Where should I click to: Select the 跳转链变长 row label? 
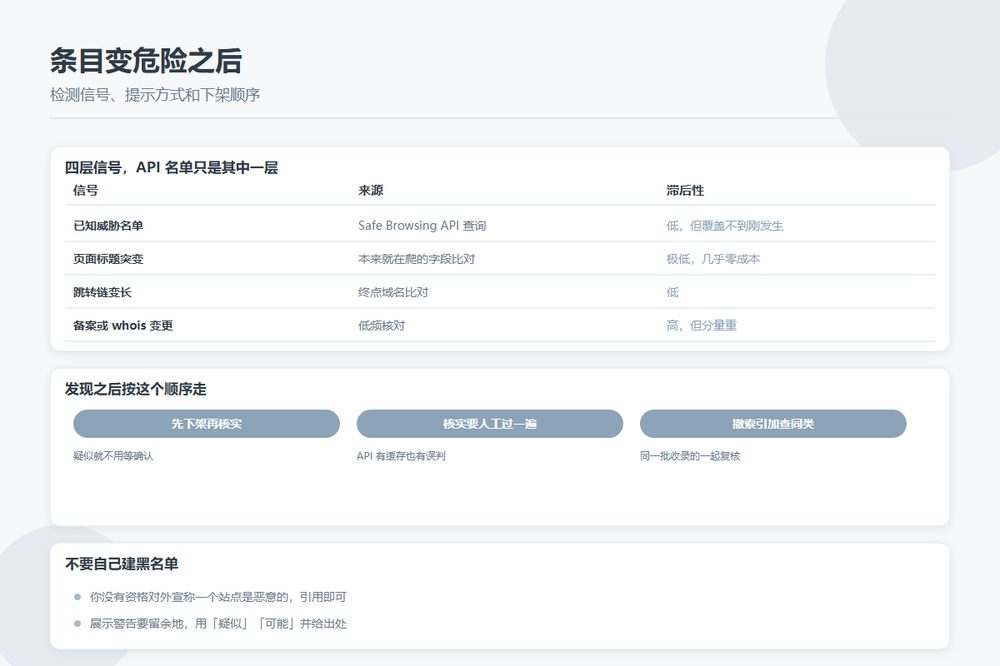(x=102, y=292)
